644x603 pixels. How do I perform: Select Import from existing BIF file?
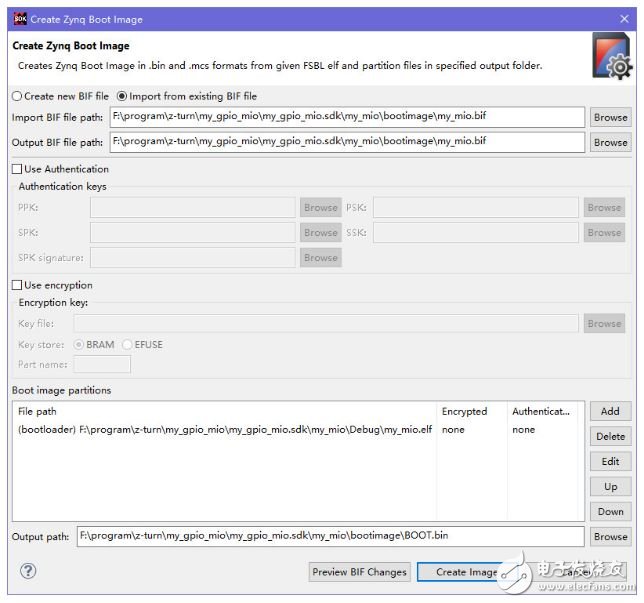tap(123, 96)
